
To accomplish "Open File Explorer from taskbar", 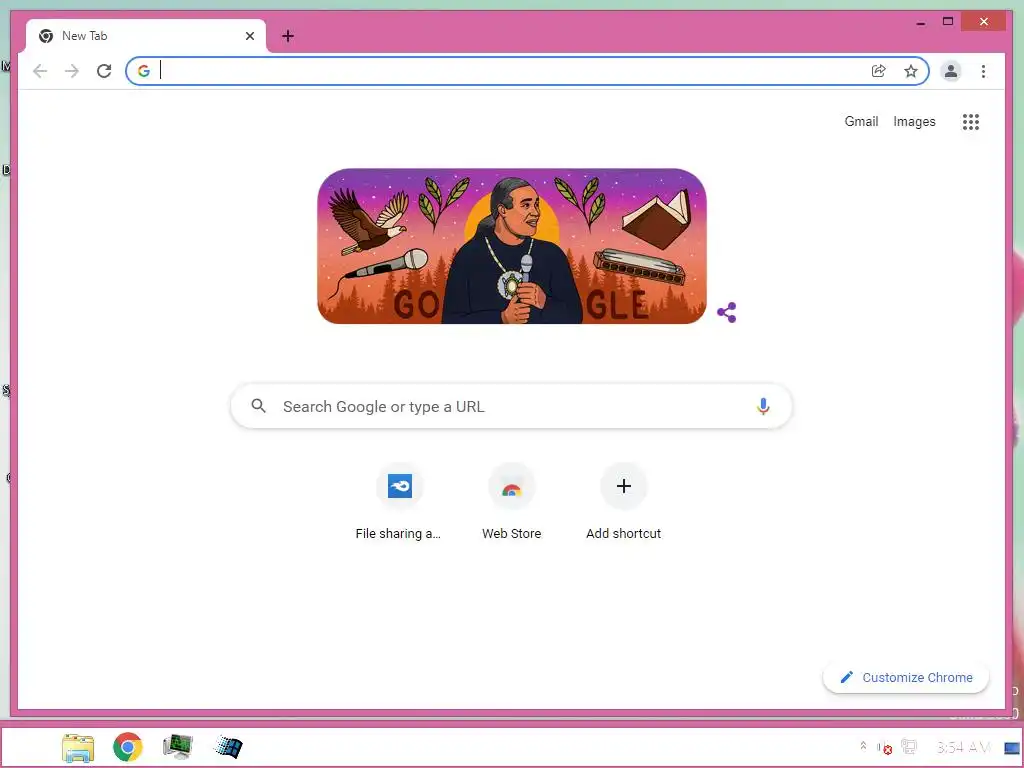I will (78, 747).
